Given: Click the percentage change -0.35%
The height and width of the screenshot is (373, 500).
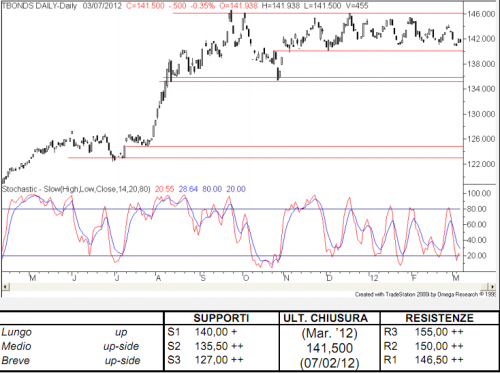Looking at the screenshot, I should point(202,6).
